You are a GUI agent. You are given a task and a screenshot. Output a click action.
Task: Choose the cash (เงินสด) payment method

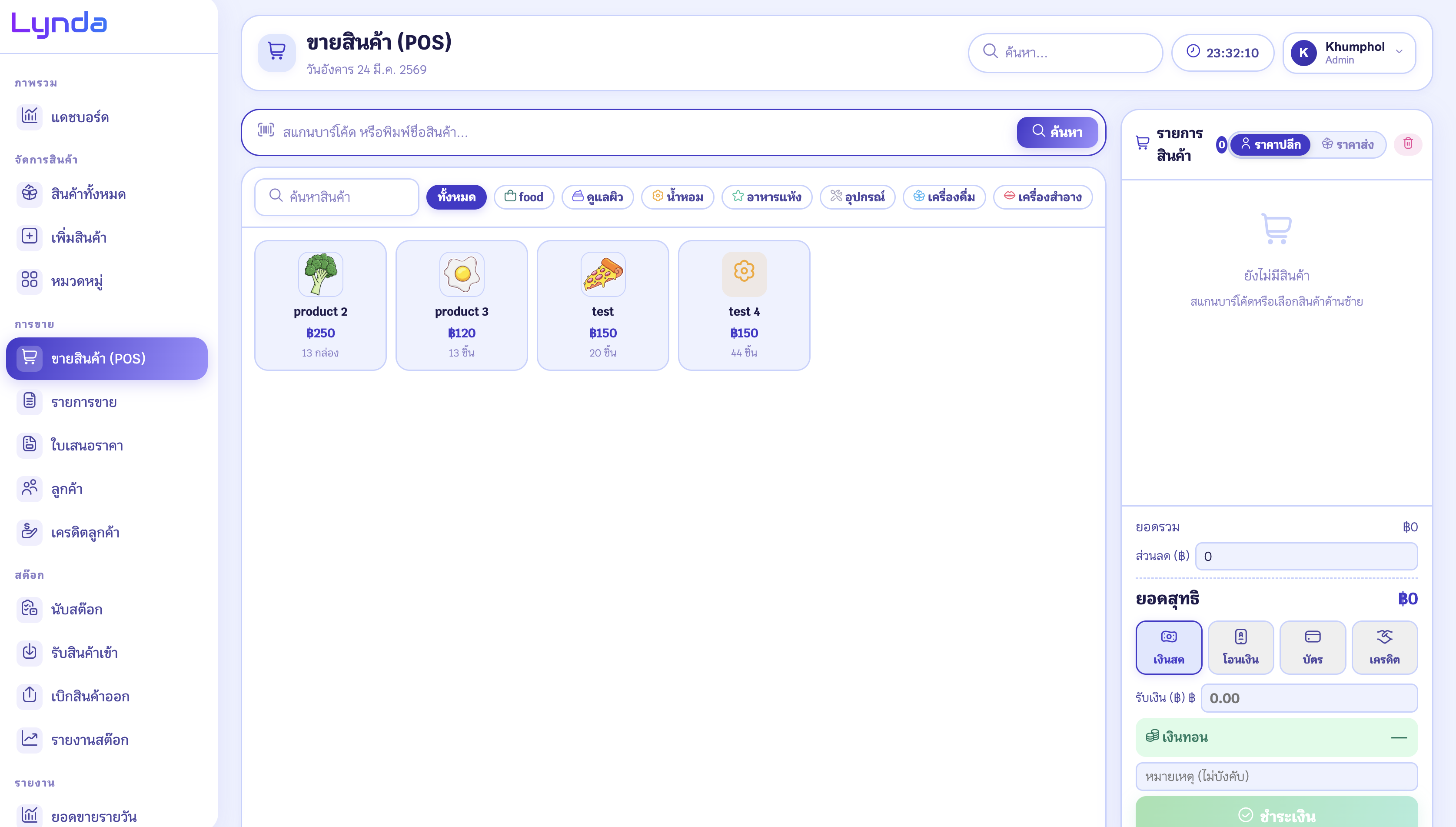pyautogui.click(x=1168, y=647)
